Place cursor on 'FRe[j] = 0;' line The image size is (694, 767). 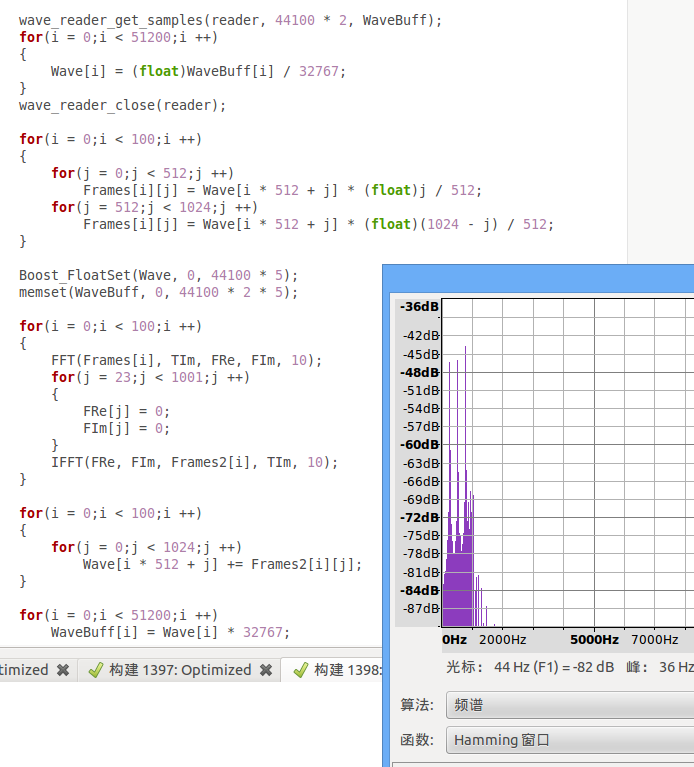click(x=126, y=411)
